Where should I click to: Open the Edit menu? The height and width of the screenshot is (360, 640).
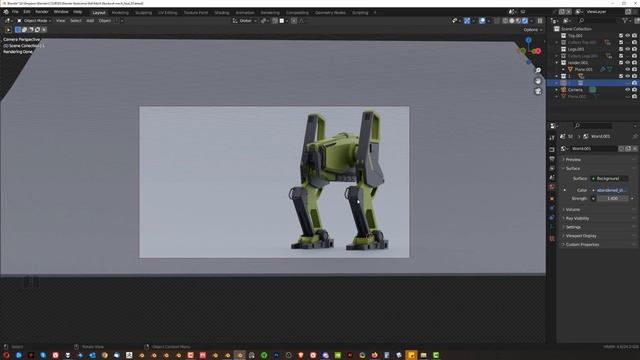point(27,12)
